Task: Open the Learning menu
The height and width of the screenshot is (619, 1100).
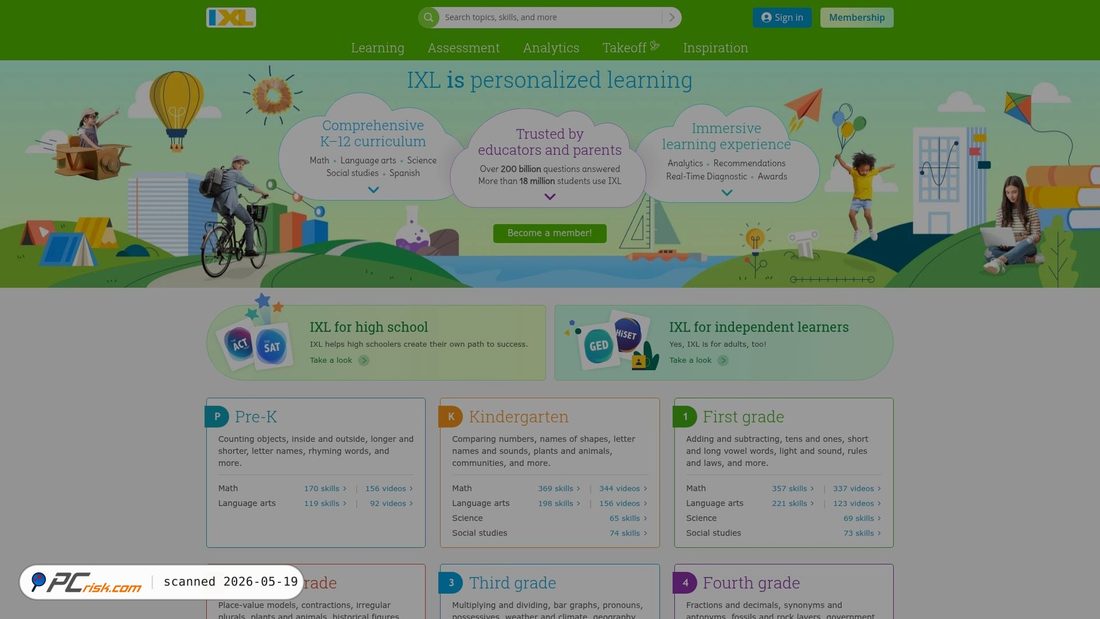Action: pos(377,48)
